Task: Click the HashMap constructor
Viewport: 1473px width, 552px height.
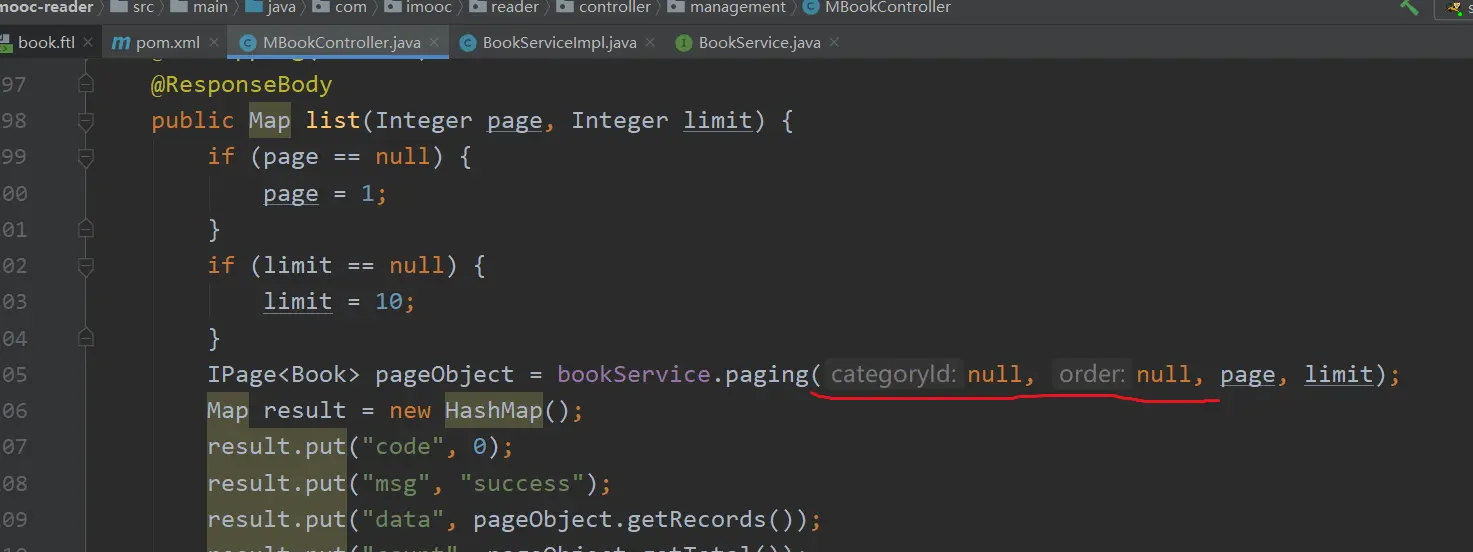Action: click(x=494, y=411)
